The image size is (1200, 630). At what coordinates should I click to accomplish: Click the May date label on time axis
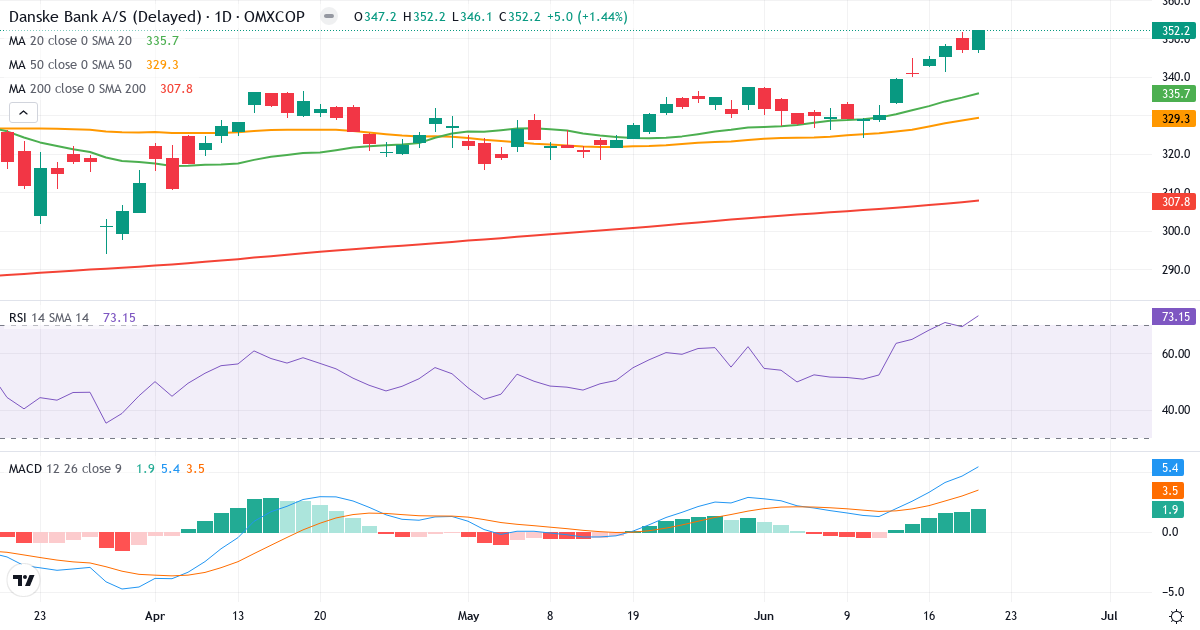pyautogui.click(x=469, y=616)
